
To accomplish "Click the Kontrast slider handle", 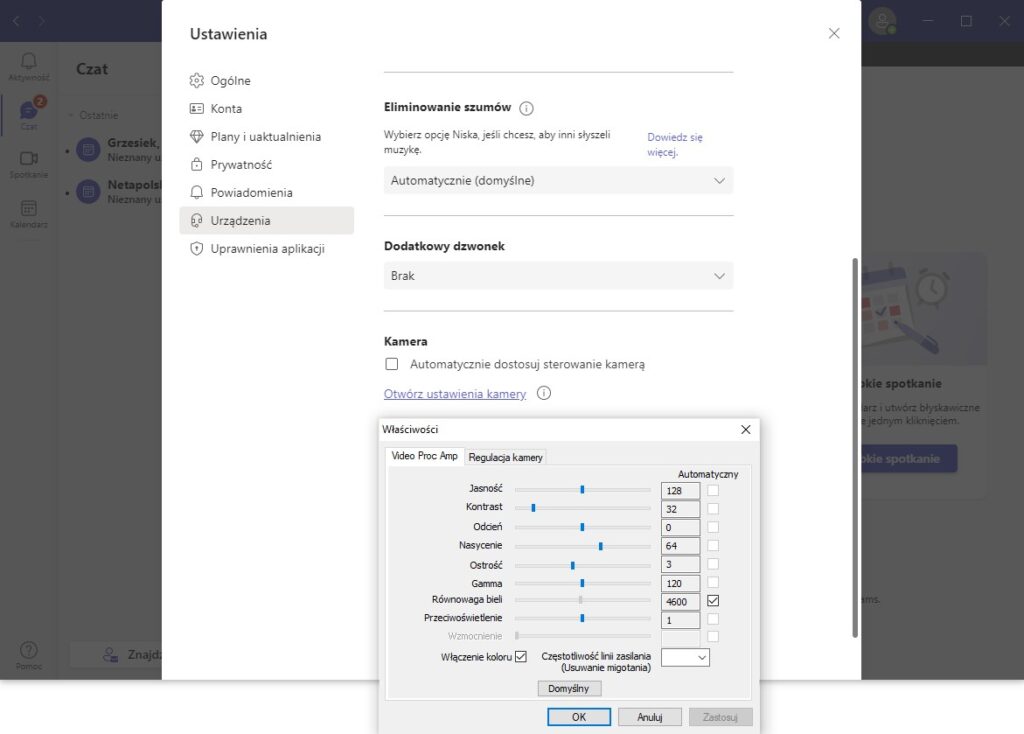I will [534, 507].
